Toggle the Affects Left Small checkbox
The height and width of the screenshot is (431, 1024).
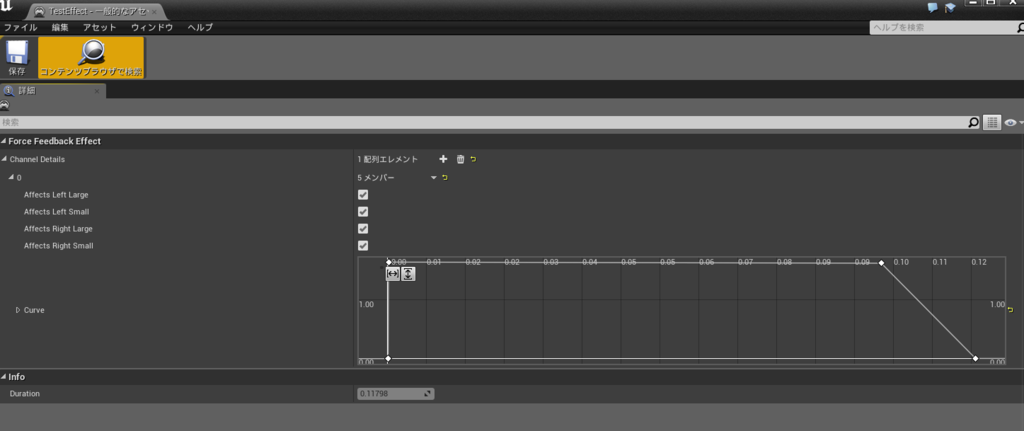coord(363,212)
